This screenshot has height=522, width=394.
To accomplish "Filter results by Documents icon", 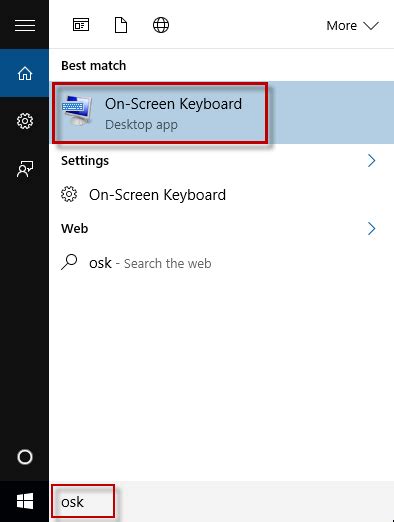I will pos(121,25).
